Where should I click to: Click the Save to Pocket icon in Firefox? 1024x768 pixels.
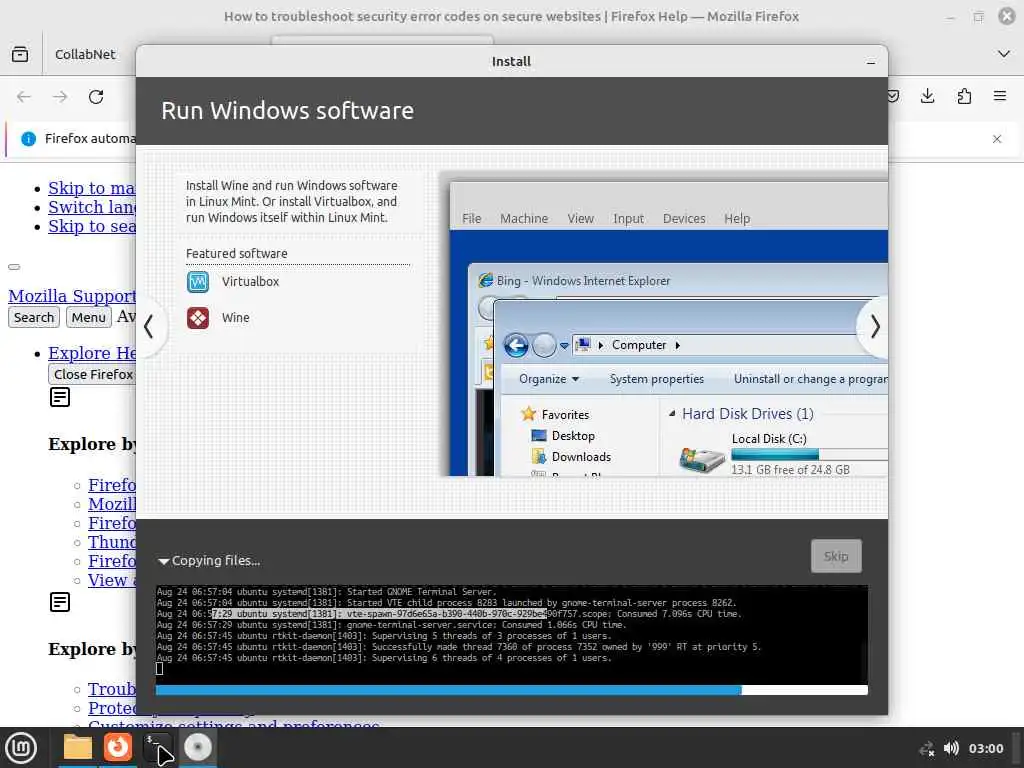coord(893,97)
